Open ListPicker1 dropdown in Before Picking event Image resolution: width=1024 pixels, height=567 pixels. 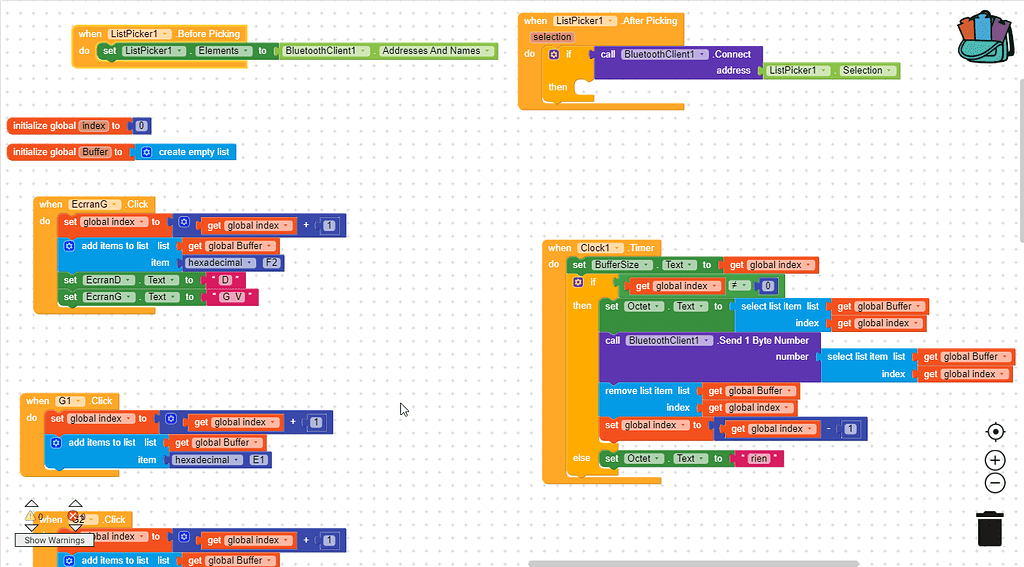click(x=140, y=34)
